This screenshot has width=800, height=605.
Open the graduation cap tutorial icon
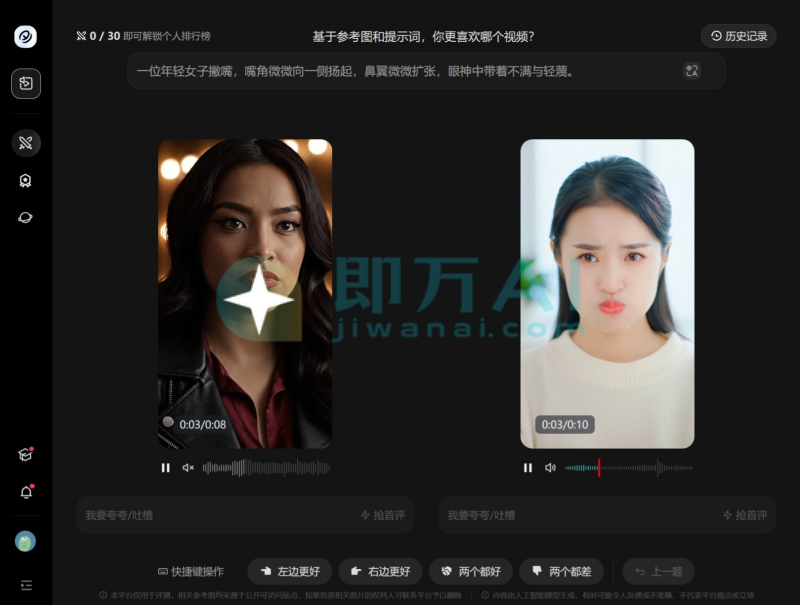(26, 455)
